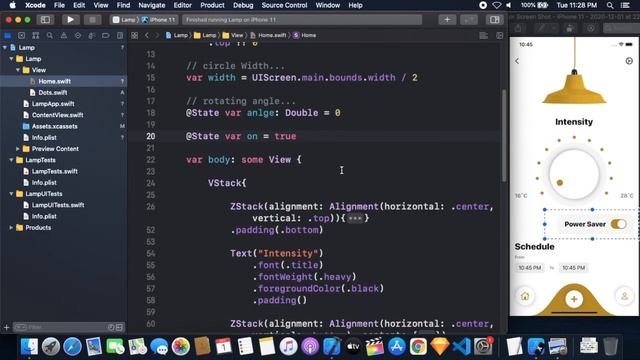Screen dimensions: 640x360
Task: Open the Xcode application menu
Action: point(35,5)
